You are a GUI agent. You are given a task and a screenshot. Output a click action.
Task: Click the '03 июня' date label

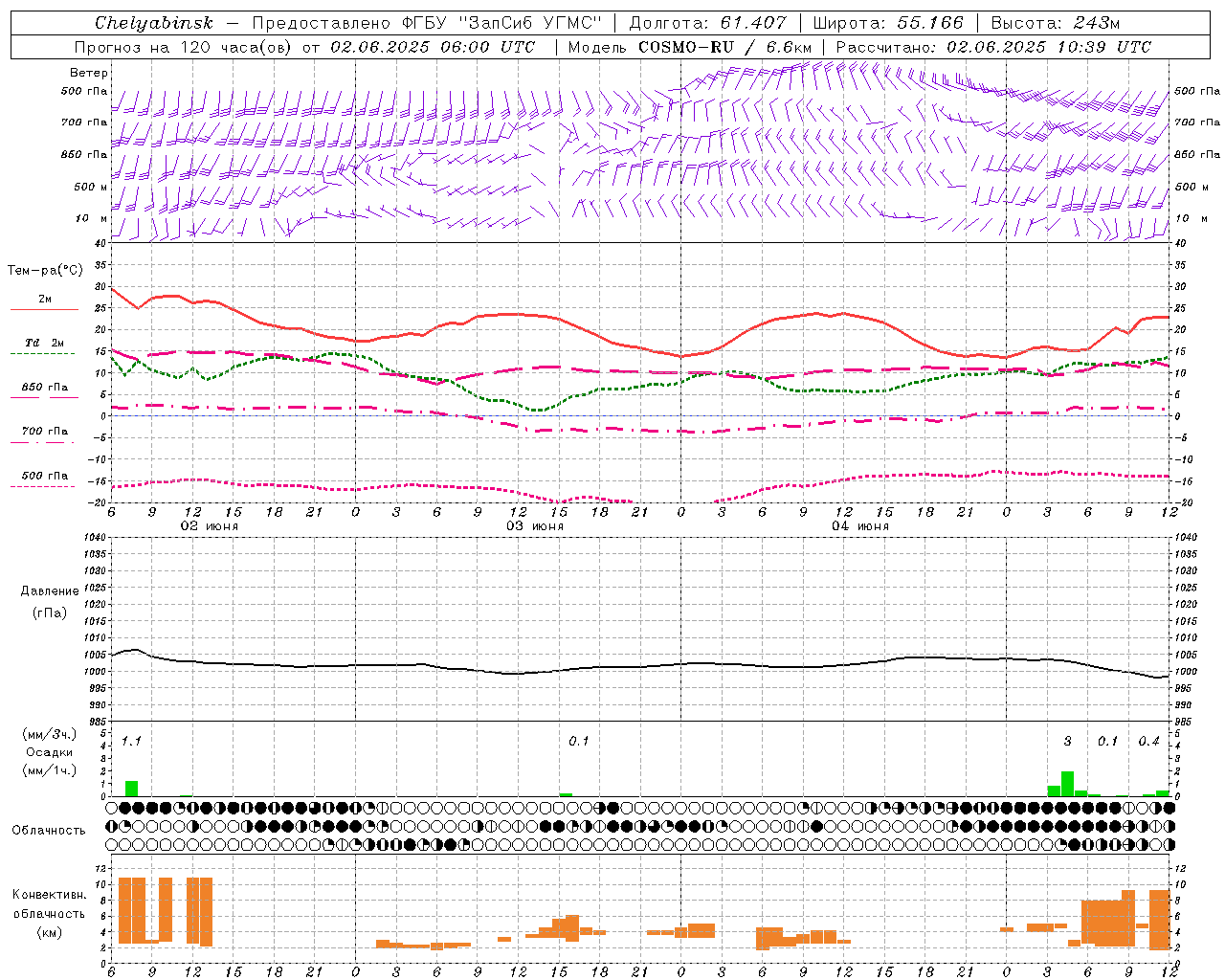[535, 526]
